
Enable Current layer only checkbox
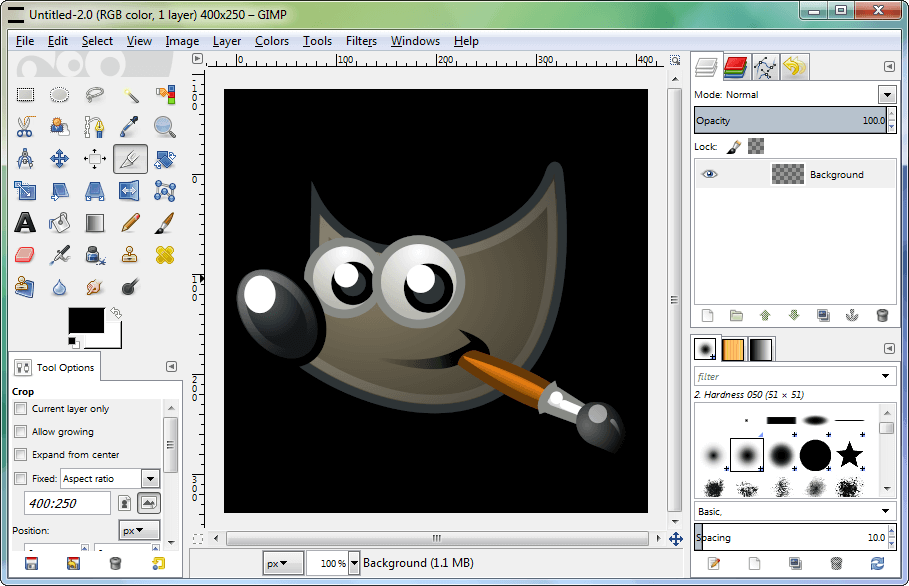coord(20,409)
